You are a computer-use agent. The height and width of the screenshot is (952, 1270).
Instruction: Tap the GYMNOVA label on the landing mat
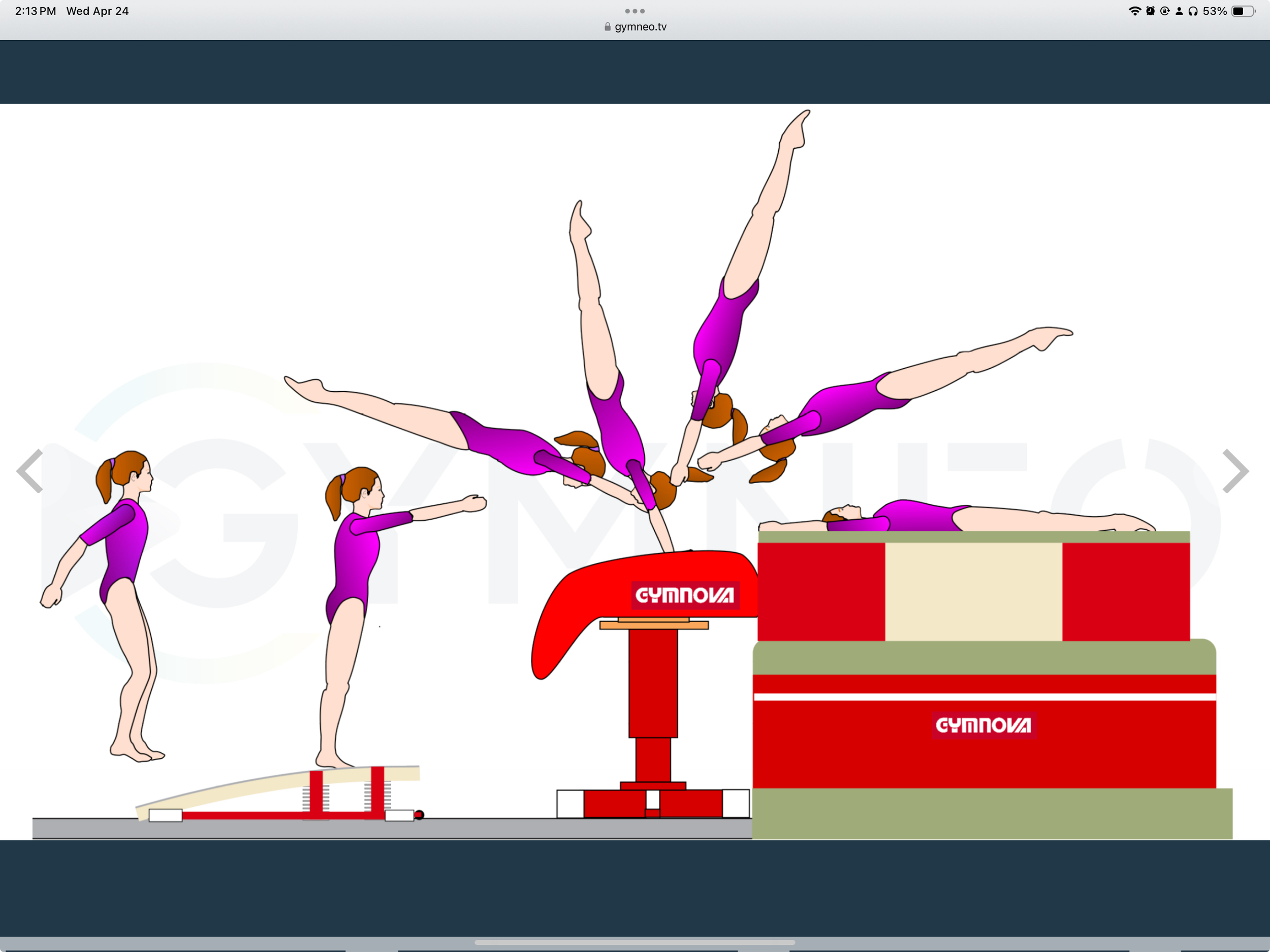point(983,725)
